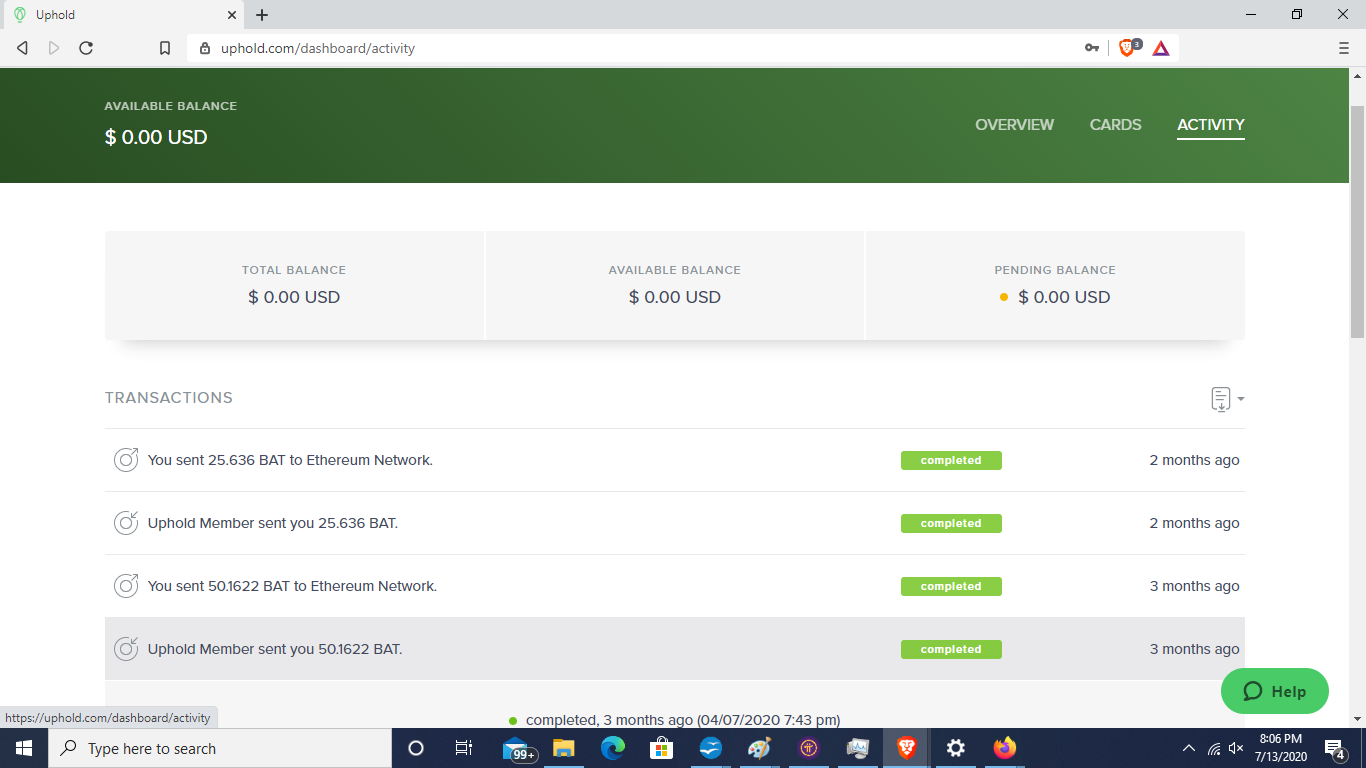Click the scrollbar down arrow
Screen dimensions: 1366x768
tap(1358, 719)
